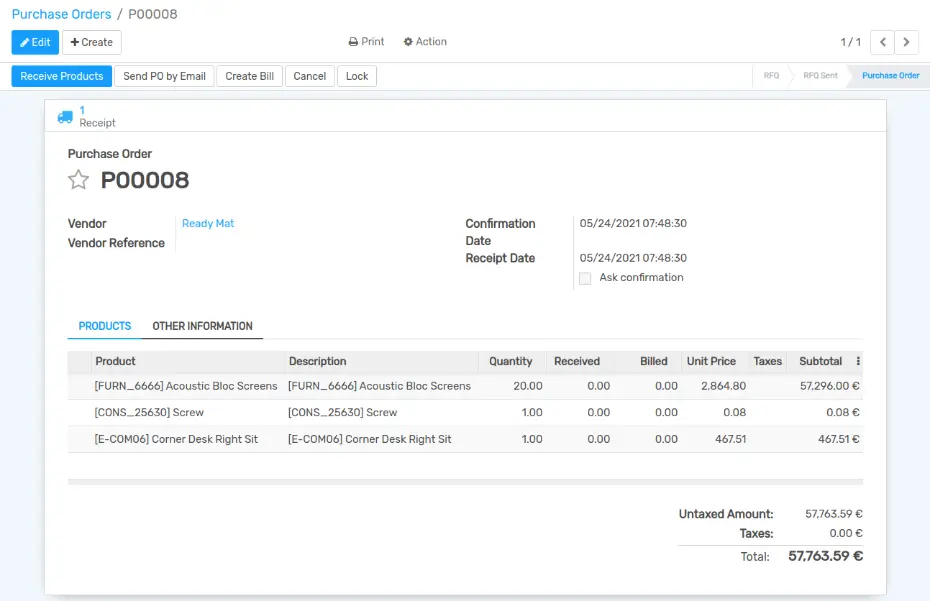Create a new purchase order

pos(92,42)
